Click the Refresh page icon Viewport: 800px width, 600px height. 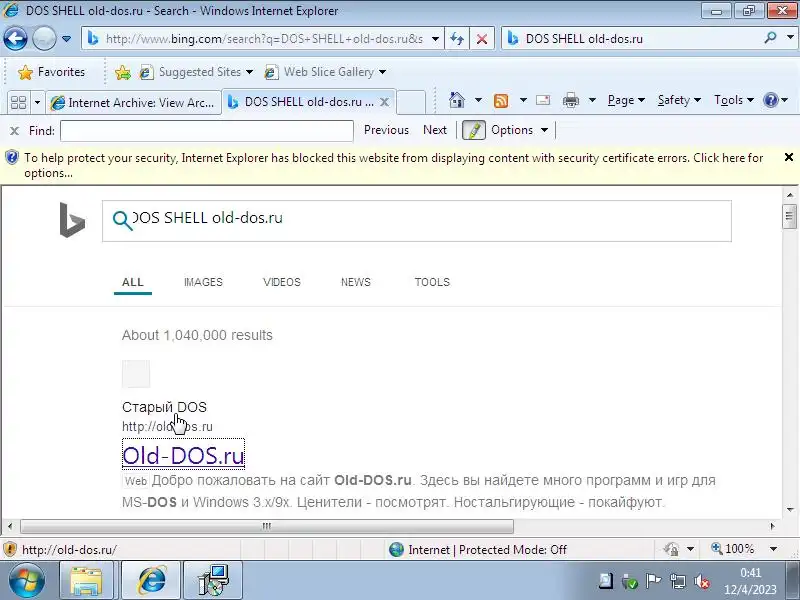457,39
